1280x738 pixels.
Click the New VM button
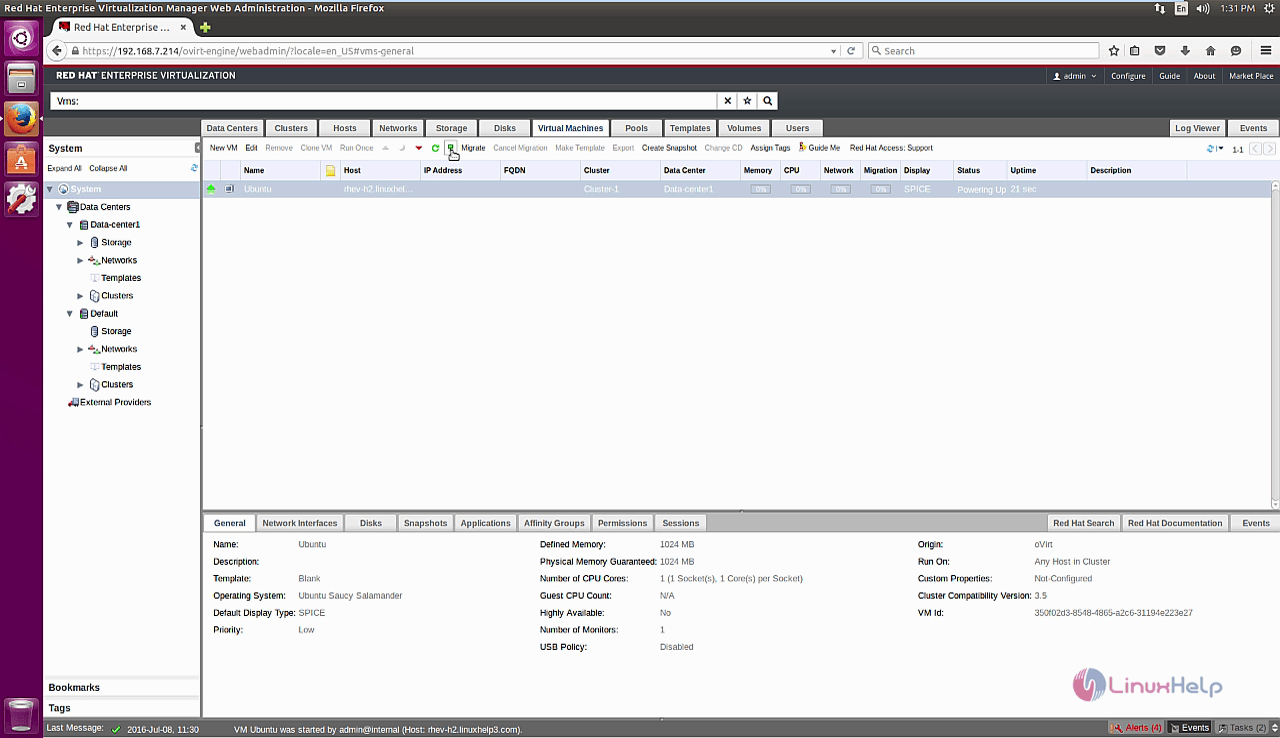click(x=224, y=148)
